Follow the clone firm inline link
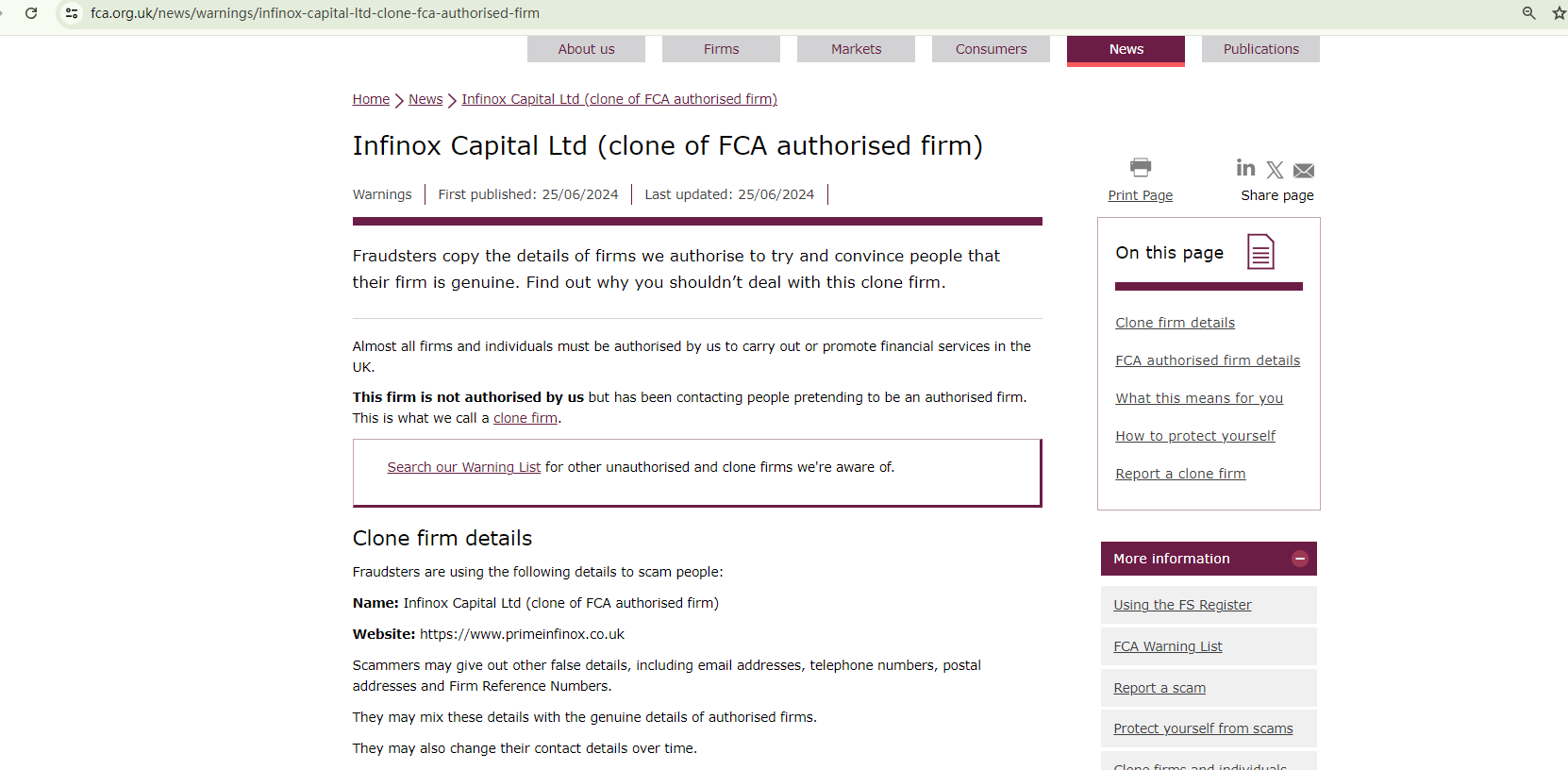 [x=525, y=418]
